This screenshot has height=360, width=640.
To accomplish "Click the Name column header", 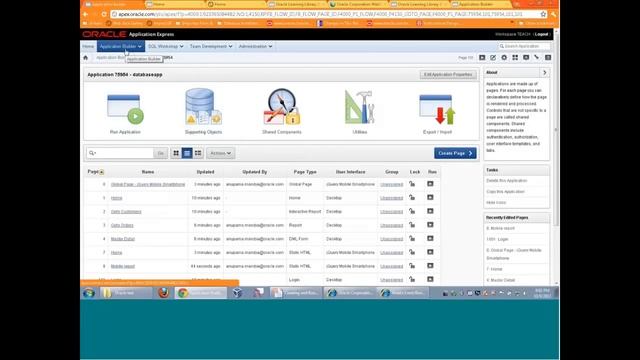I will 148,172.
